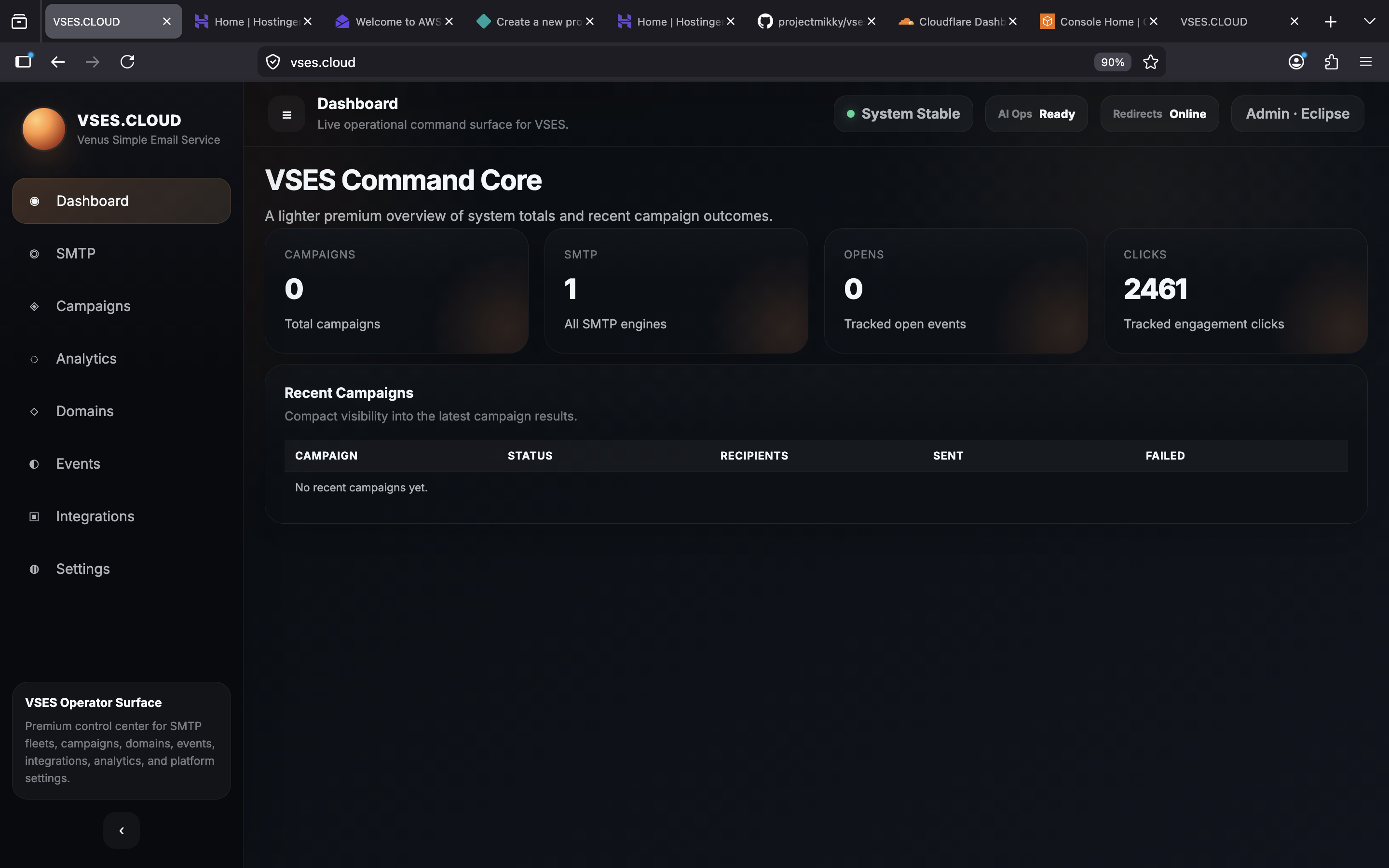
Task: Close the Console Home tab
Action: click(x=1154, y=21)
